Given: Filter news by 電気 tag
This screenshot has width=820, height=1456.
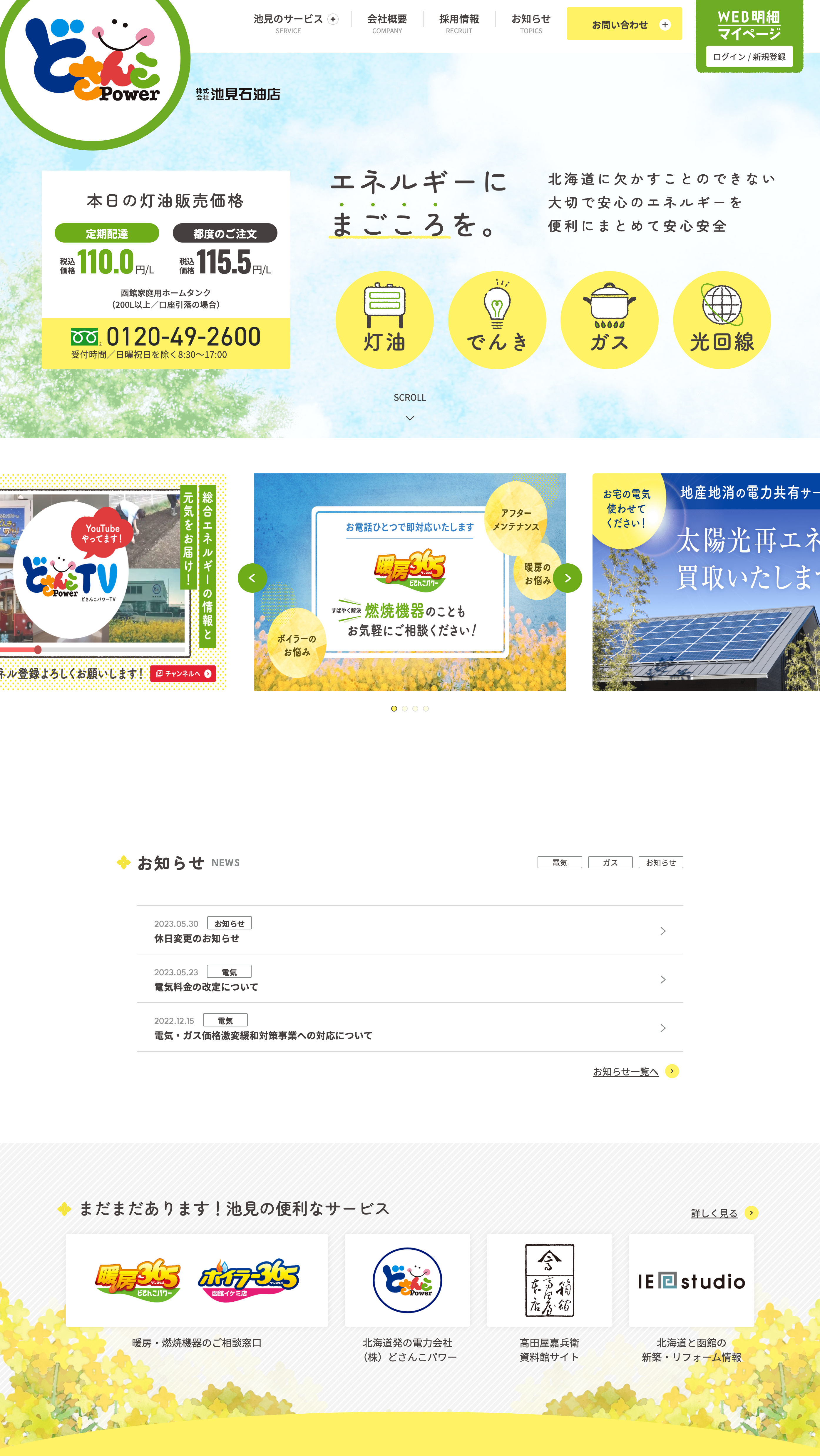Looking at the screenshot, I should 560,863.
